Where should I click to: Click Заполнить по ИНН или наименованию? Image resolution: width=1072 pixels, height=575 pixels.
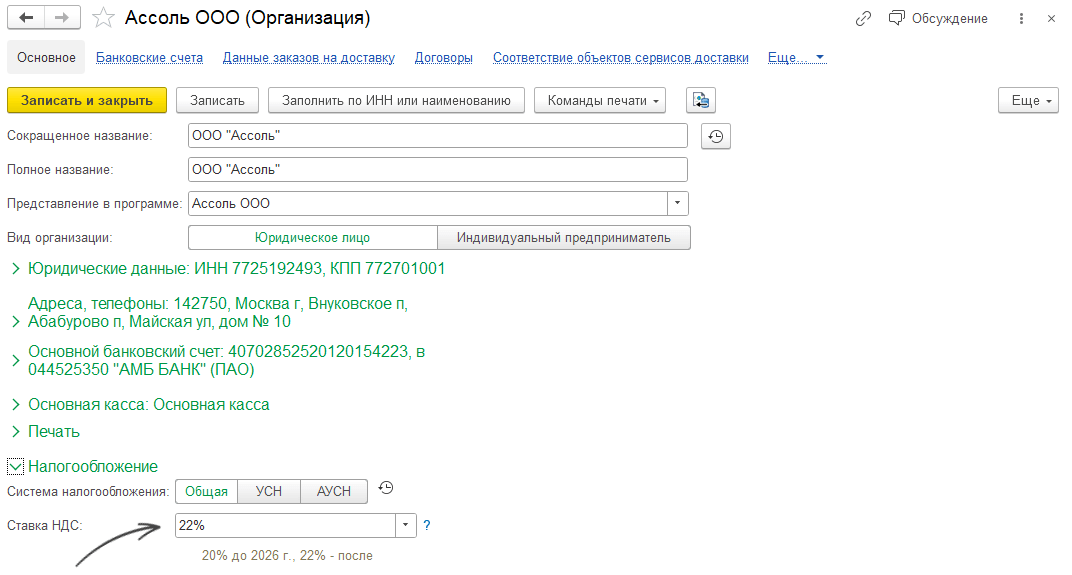coord(396,100)
